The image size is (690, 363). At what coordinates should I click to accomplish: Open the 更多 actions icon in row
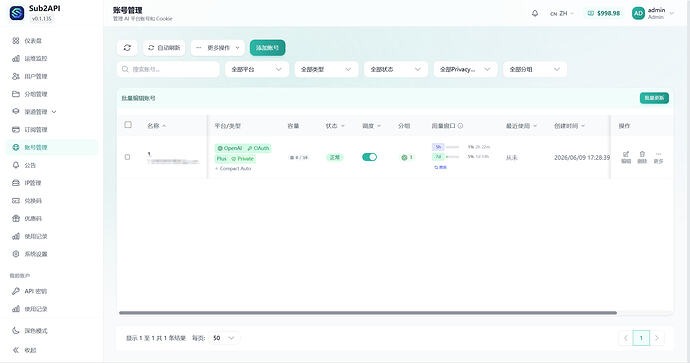658,157
